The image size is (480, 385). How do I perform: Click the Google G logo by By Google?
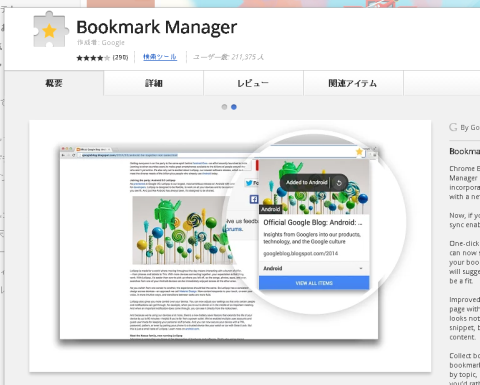pyautogui.click(x=453, y=127)
